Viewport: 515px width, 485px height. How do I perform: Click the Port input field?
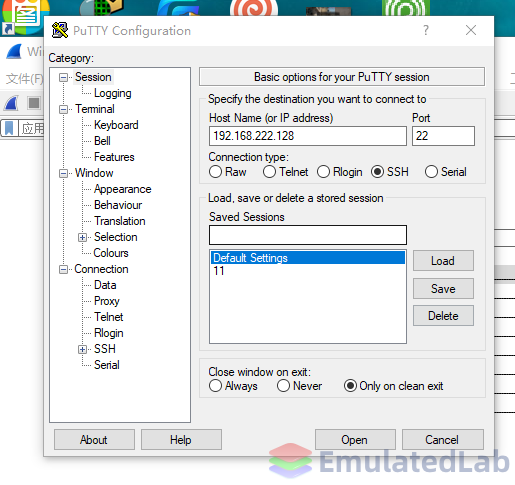(x=443, y=136)
